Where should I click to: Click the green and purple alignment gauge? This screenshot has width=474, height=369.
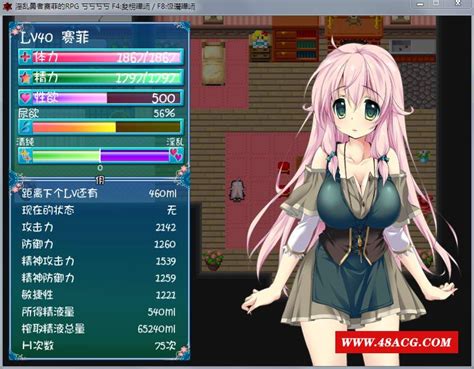101,156
